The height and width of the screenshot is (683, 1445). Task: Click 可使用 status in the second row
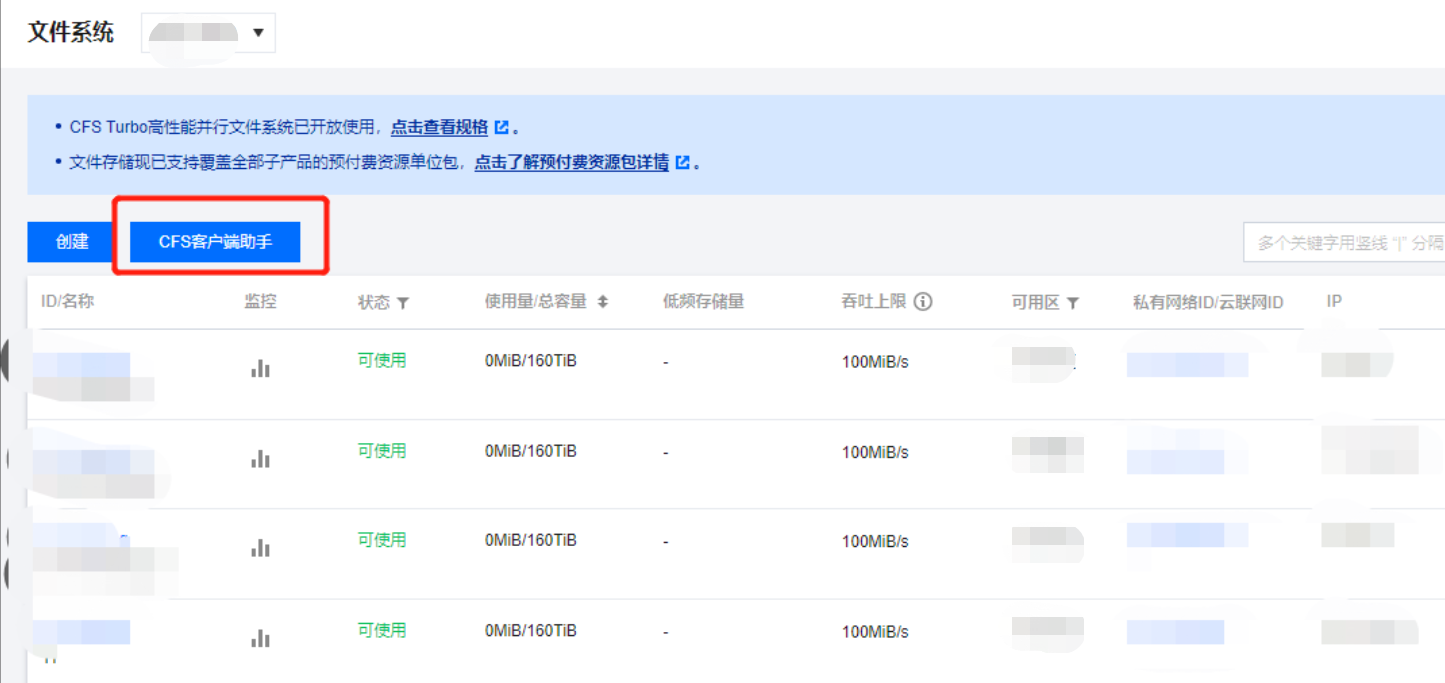pyautogui.click(x=382, y=450)
